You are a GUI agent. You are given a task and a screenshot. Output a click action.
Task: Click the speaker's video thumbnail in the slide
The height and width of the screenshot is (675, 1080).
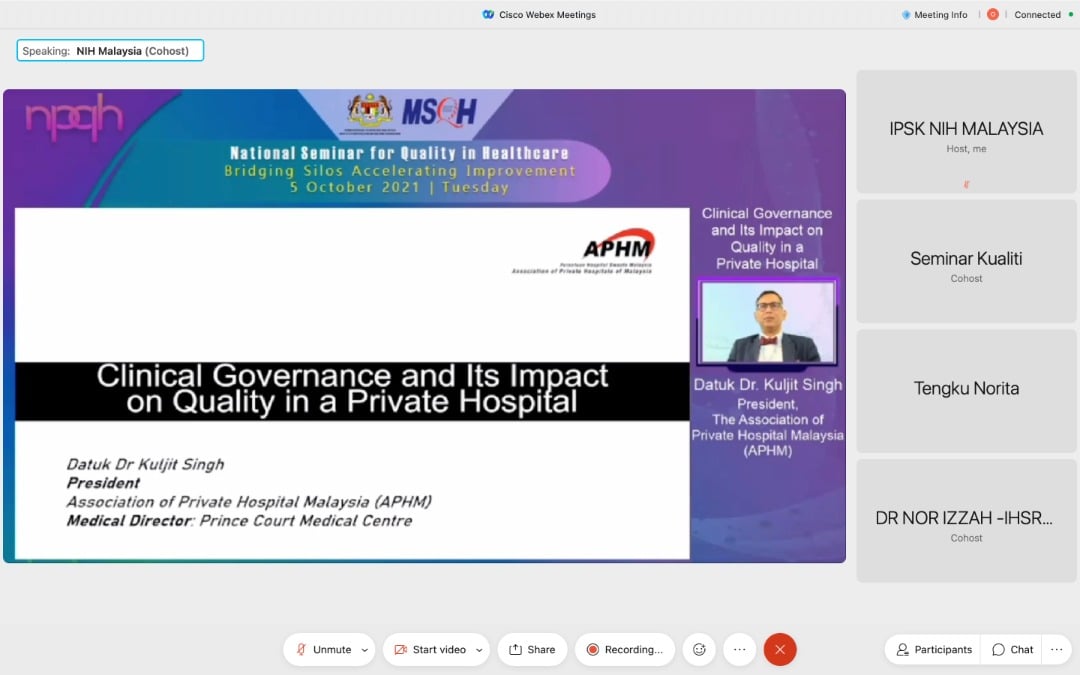pyautogui.click(x=767, y=322)
